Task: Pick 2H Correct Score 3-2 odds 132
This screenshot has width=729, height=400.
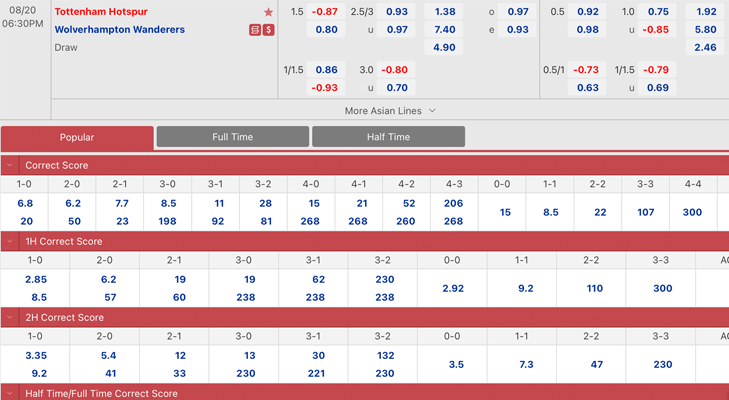Action: tap(385, 356)
